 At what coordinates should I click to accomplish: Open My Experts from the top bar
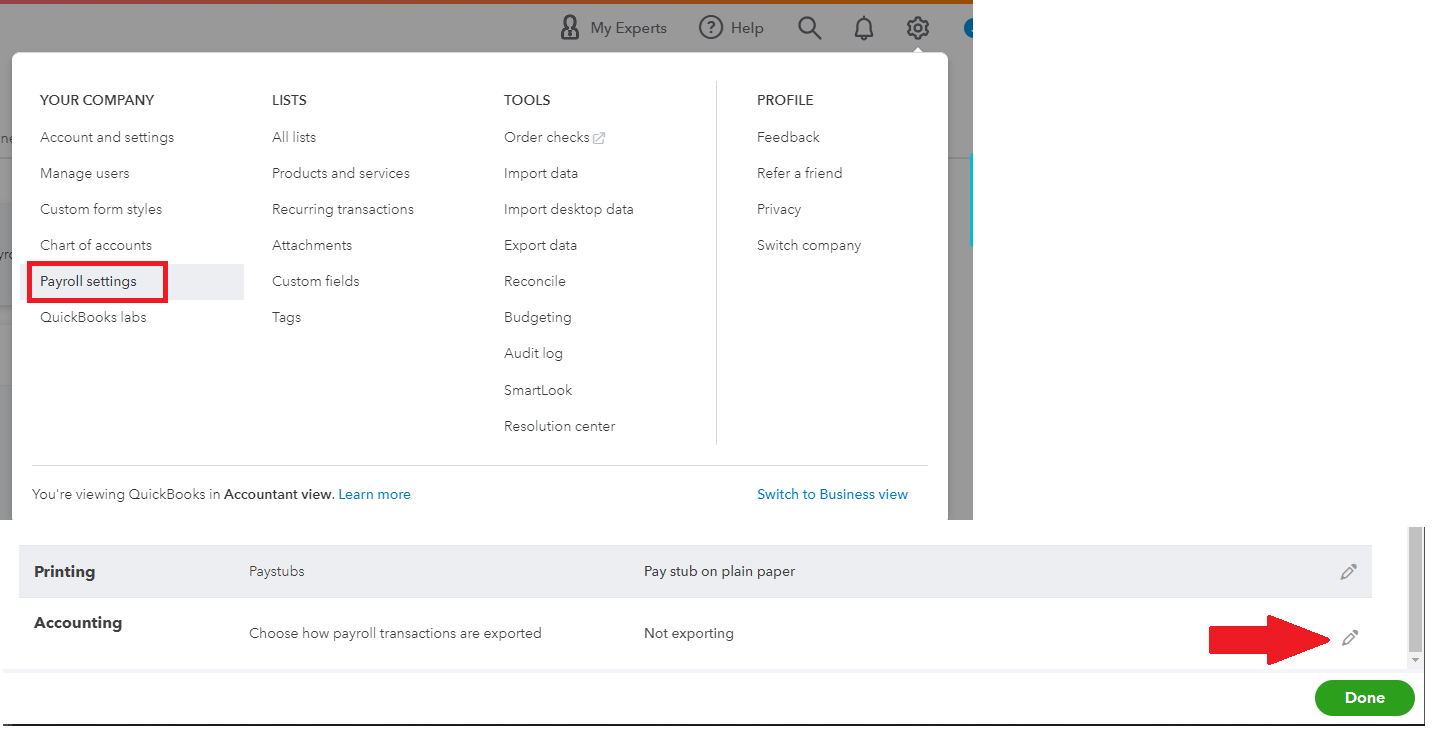614,27
